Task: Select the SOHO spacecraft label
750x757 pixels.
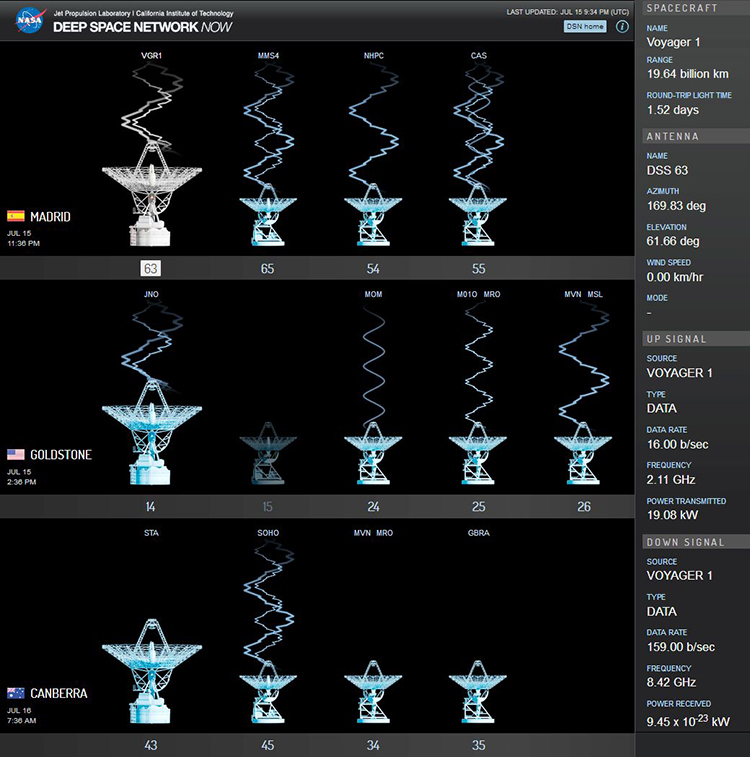Action: click(268, 533)
